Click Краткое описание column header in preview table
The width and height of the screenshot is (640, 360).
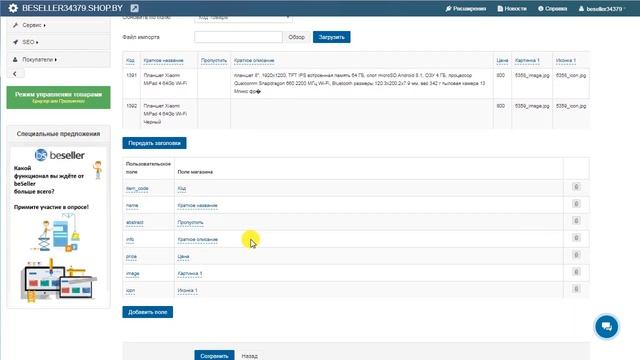point(254,60)
